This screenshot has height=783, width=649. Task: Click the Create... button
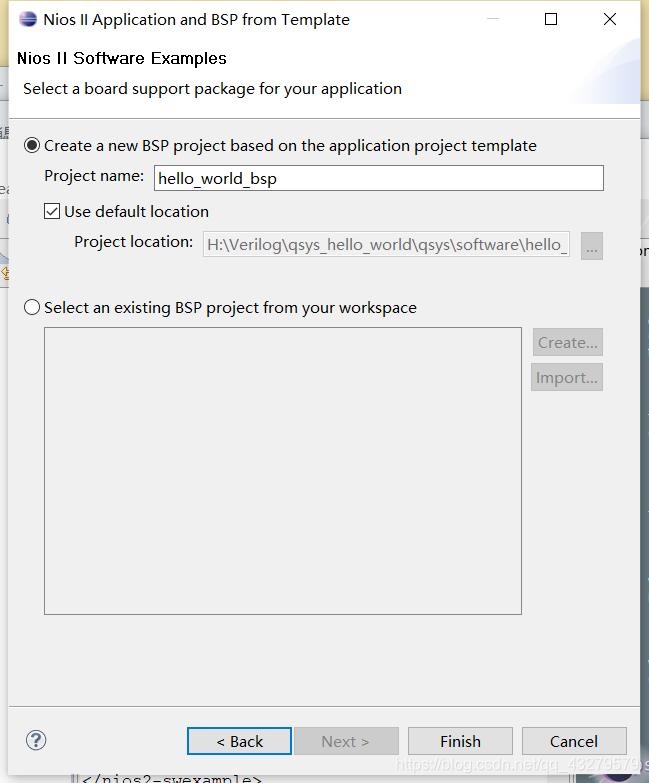click(568, 343)
